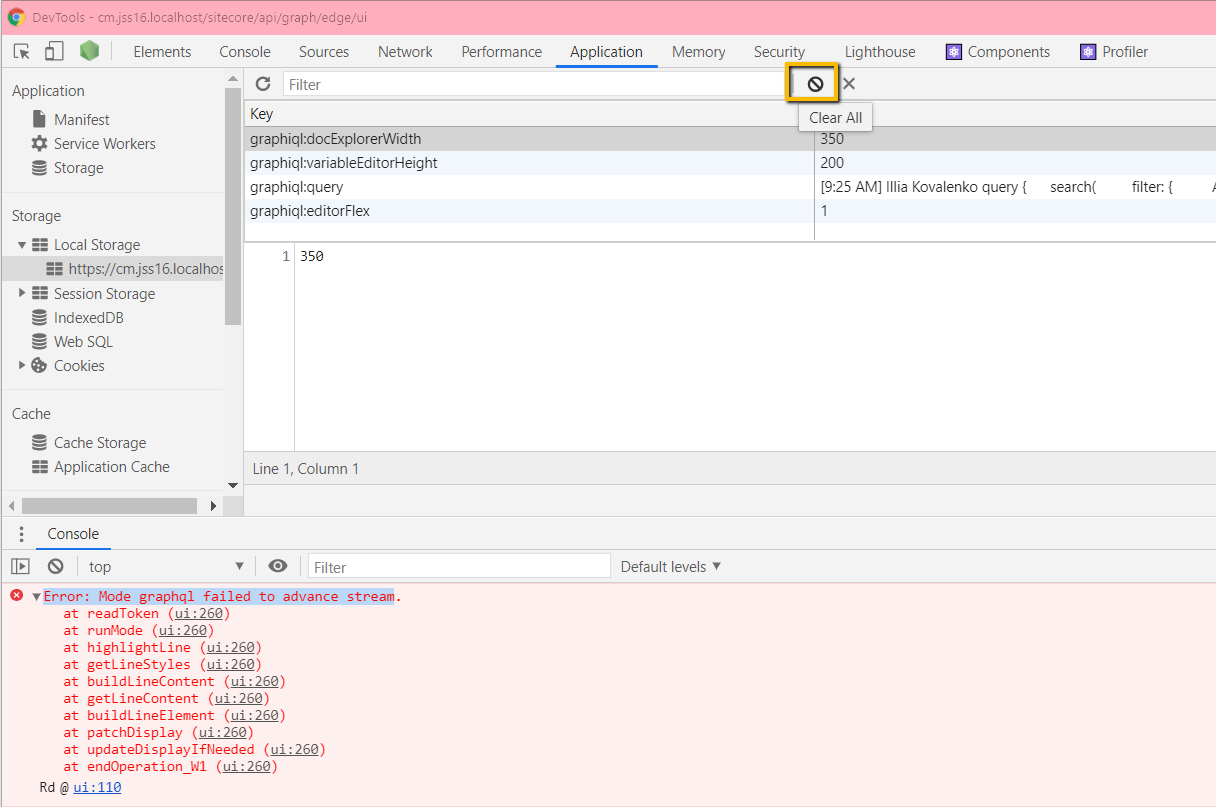Open the top JavaScript context dropdown
Viewport: 1216px width, 807px height.
tap(166, 566)
